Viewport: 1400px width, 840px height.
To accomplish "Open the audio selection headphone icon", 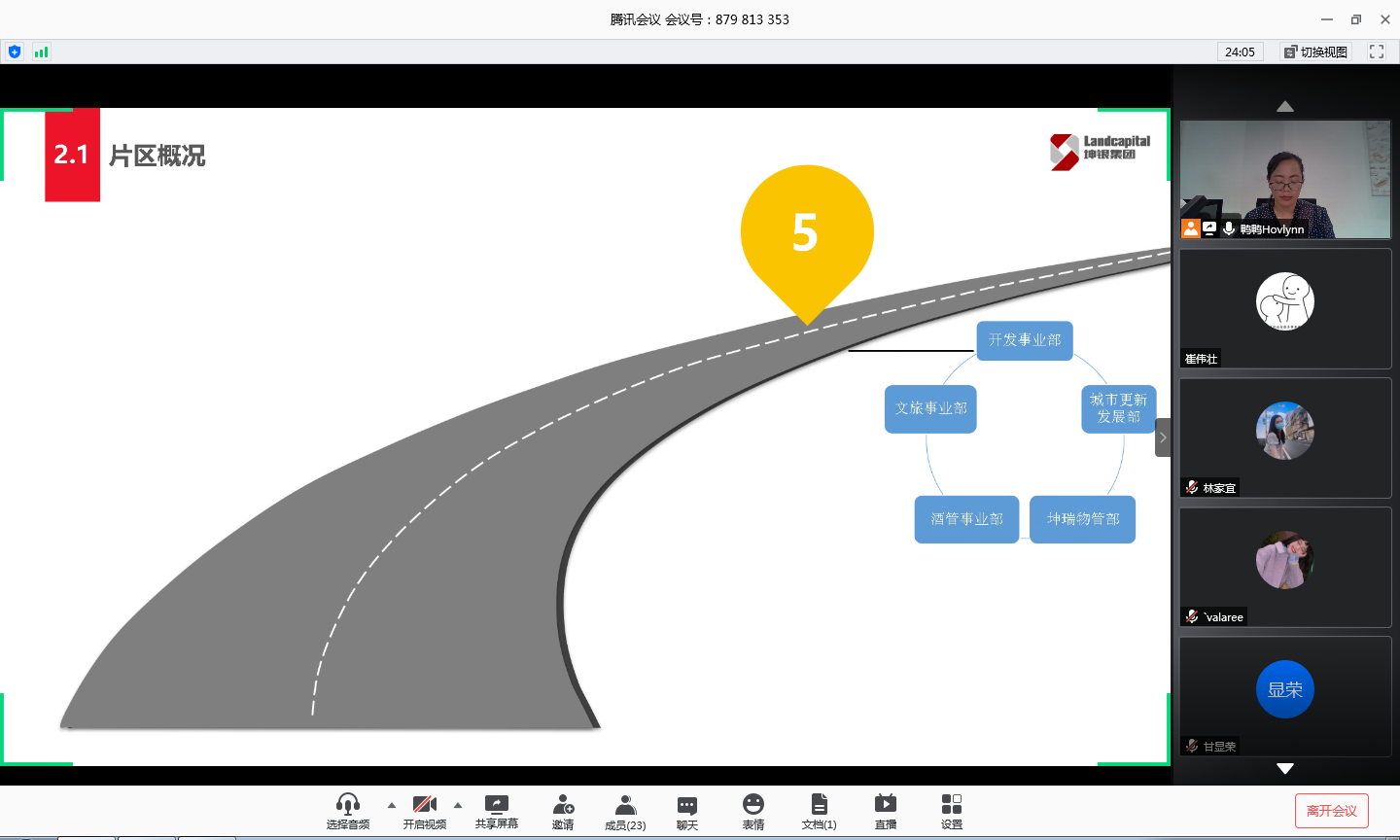I will tap(347, 805).
